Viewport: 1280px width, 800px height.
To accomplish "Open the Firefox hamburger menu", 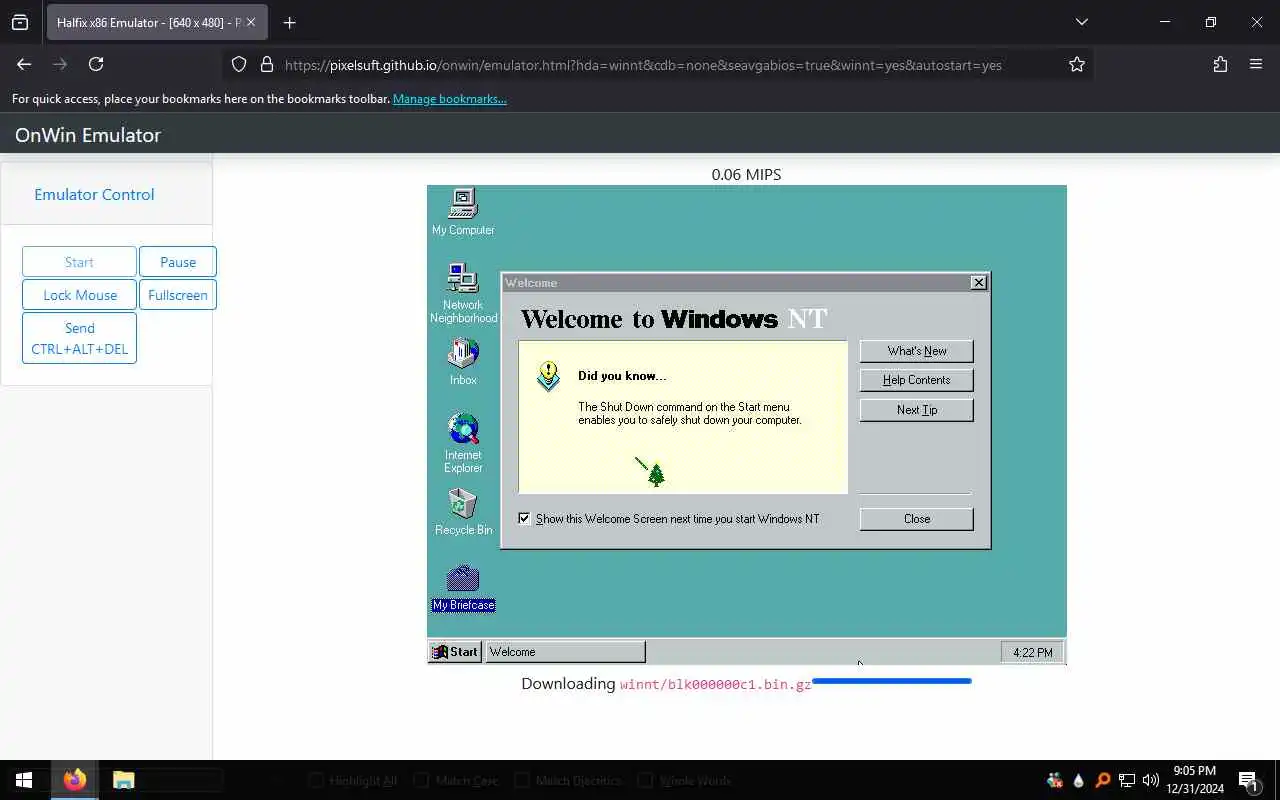I will tap(1256, 64).
